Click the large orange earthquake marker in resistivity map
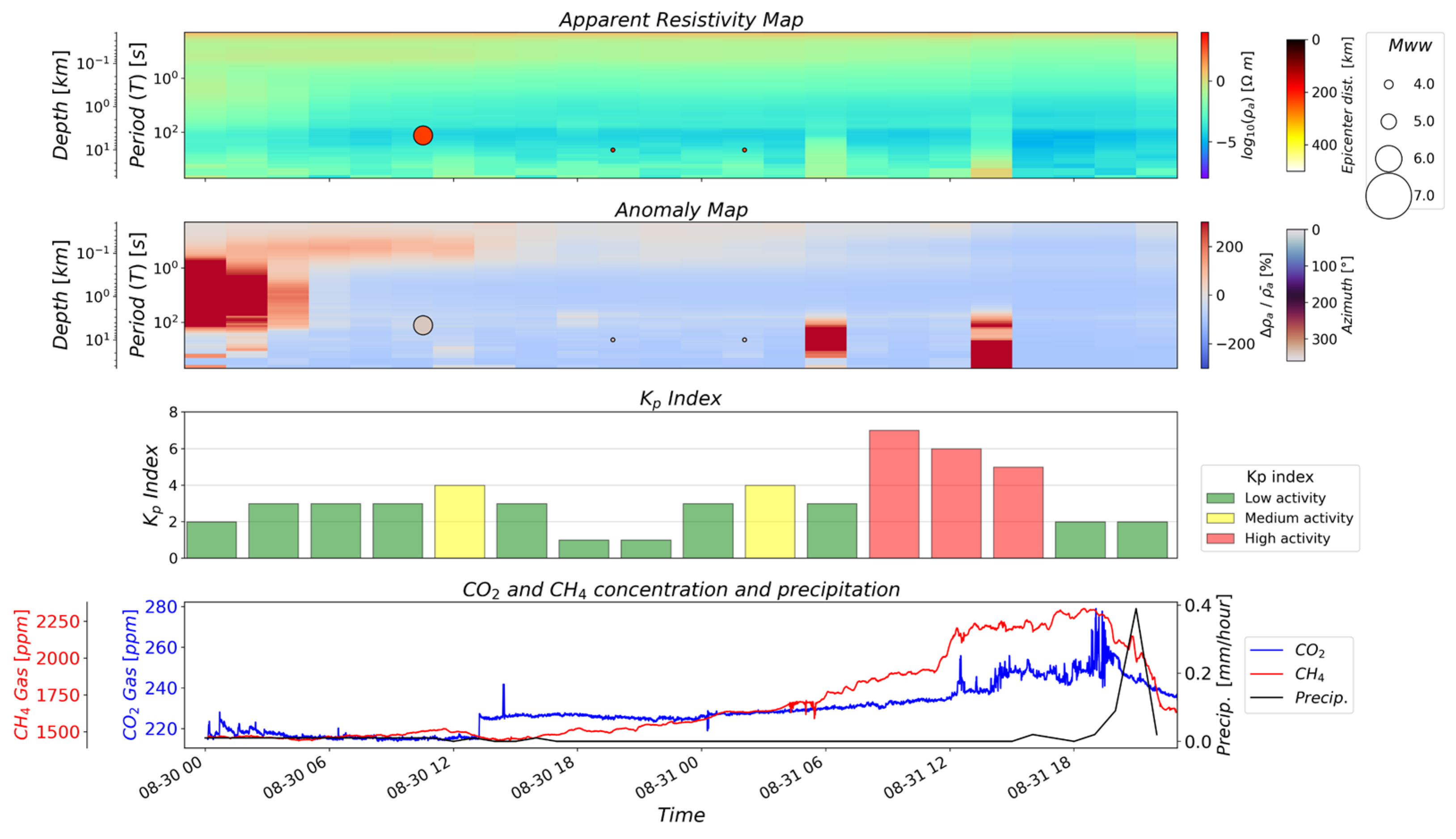 pos(423,135)
